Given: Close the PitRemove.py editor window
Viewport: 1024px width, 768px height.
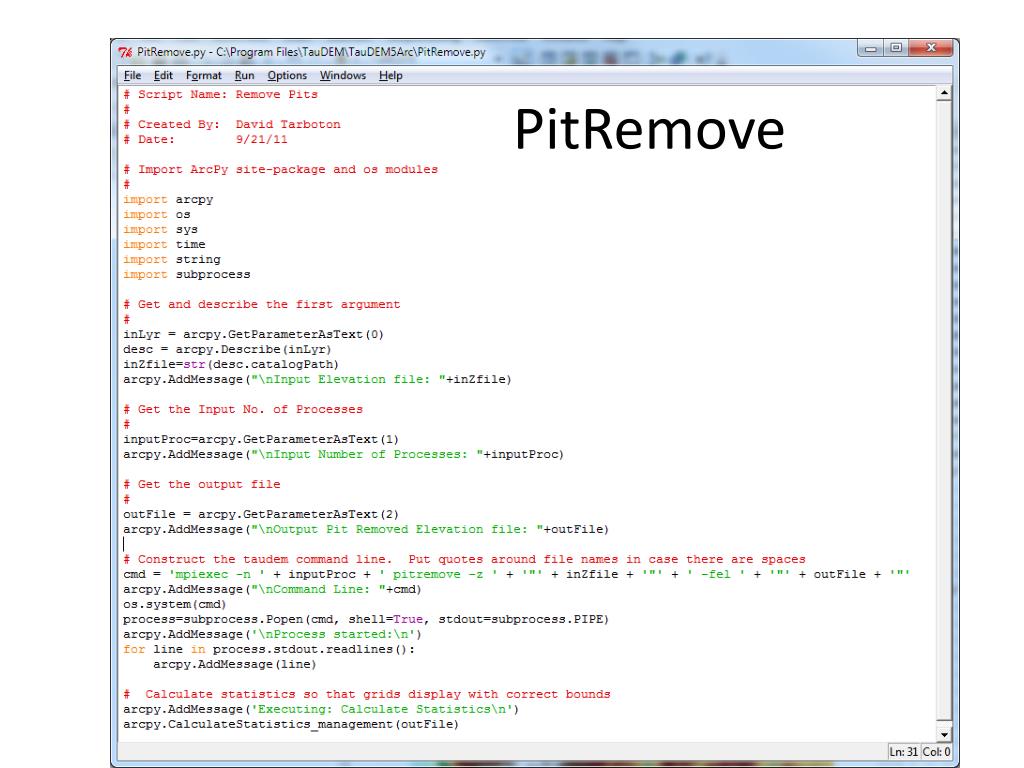Looking at the screenshot, I should point(931,48).
